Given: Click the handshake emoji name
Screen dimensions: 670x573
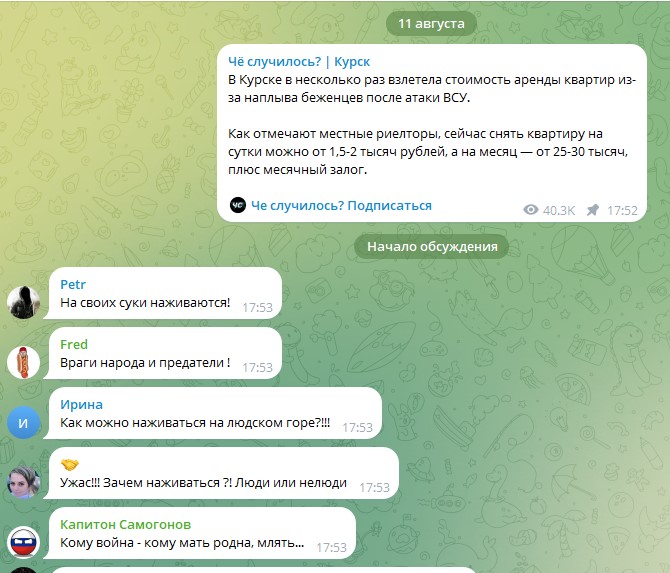Looking at the screenshot, I should 70,464.
